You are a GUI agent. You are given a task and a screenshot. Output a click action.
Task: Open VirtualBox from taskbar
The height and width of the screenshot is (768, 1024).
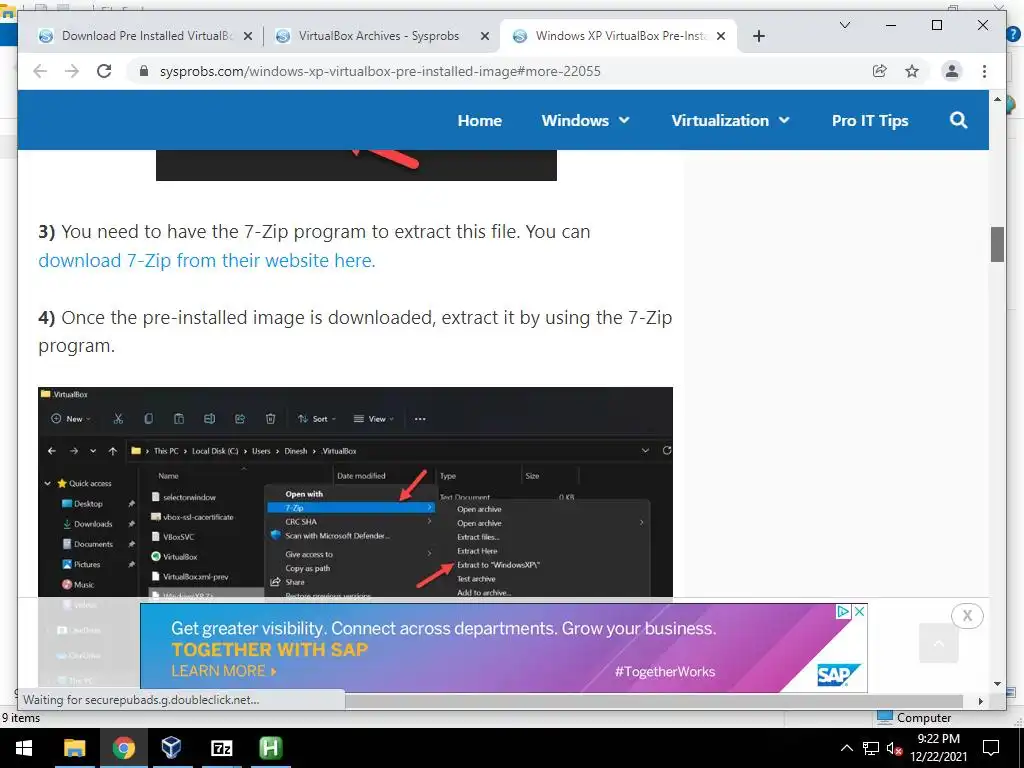172,748
